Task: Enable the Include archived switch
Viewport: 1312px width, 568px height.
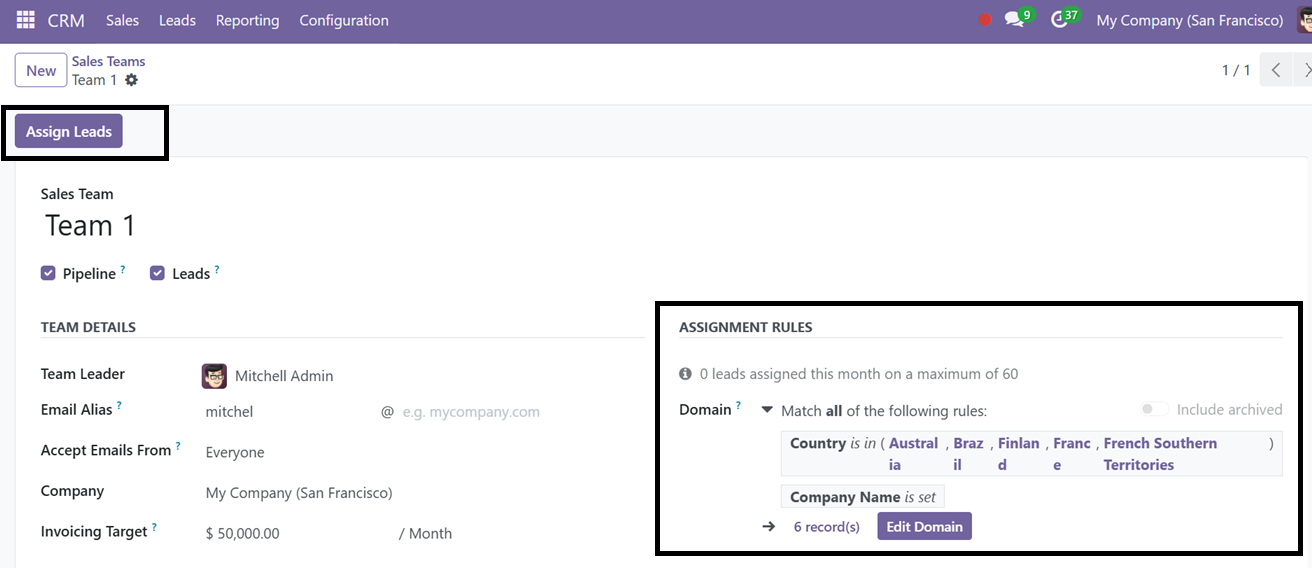Action: pyautogui.click(x=1154, y=409)
